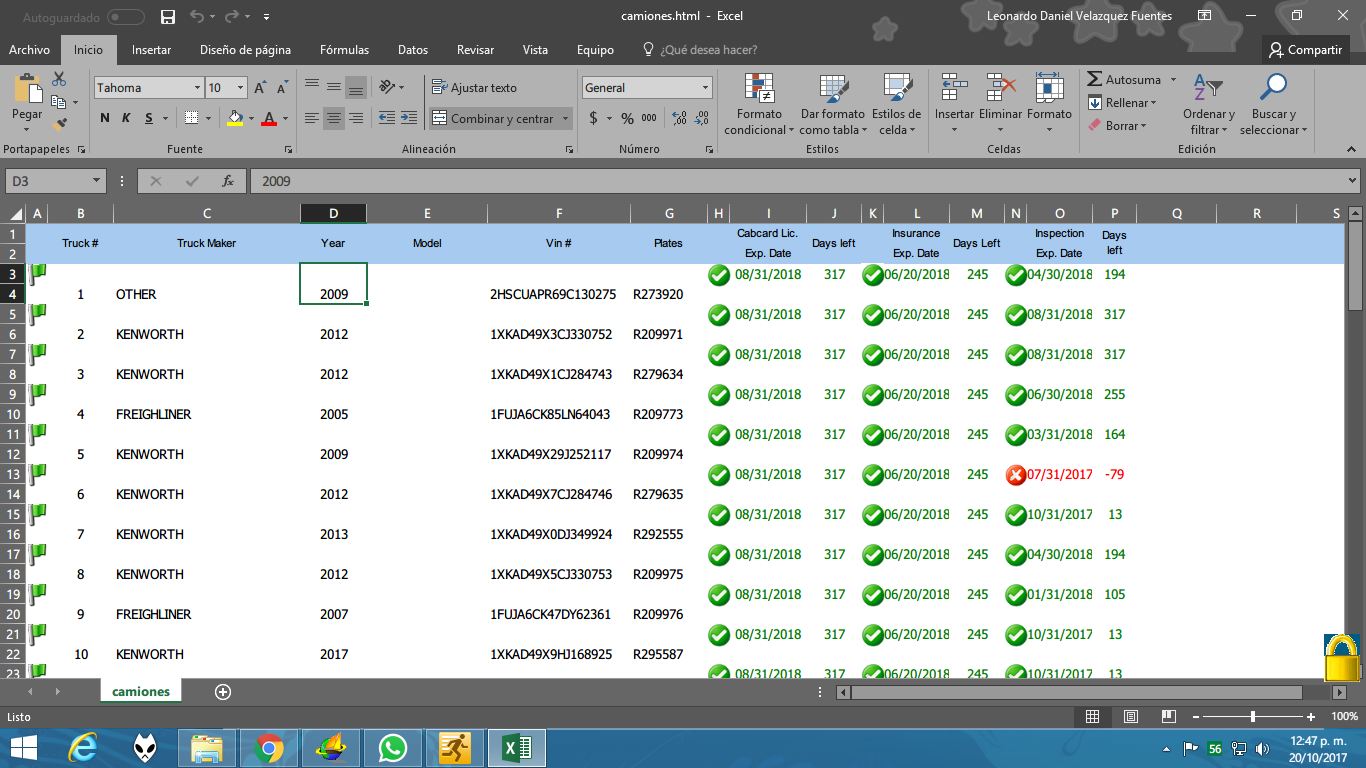The height and width of the screenshot is (768, 1366).
Task: Toggle Ajustar texto wrap option
Action: point(475,88)
